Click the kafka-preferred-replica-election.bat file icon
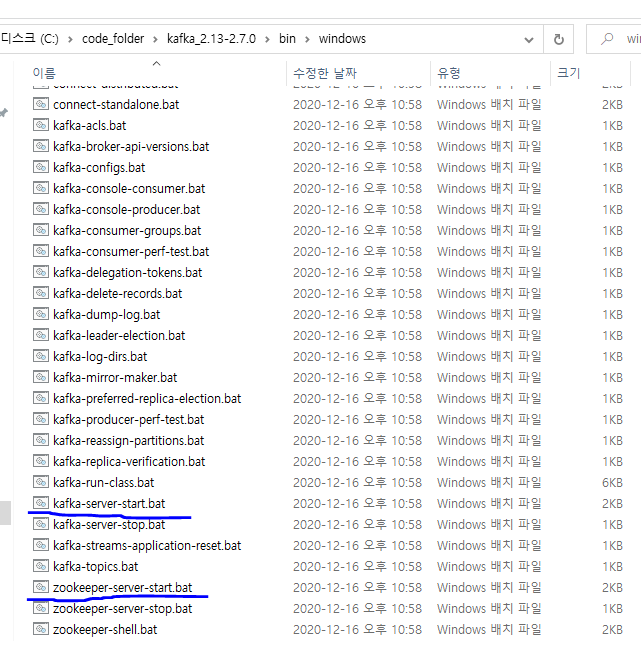Image resolution: width=641 pixels, height=656 pixels. (x=41, y=398)
